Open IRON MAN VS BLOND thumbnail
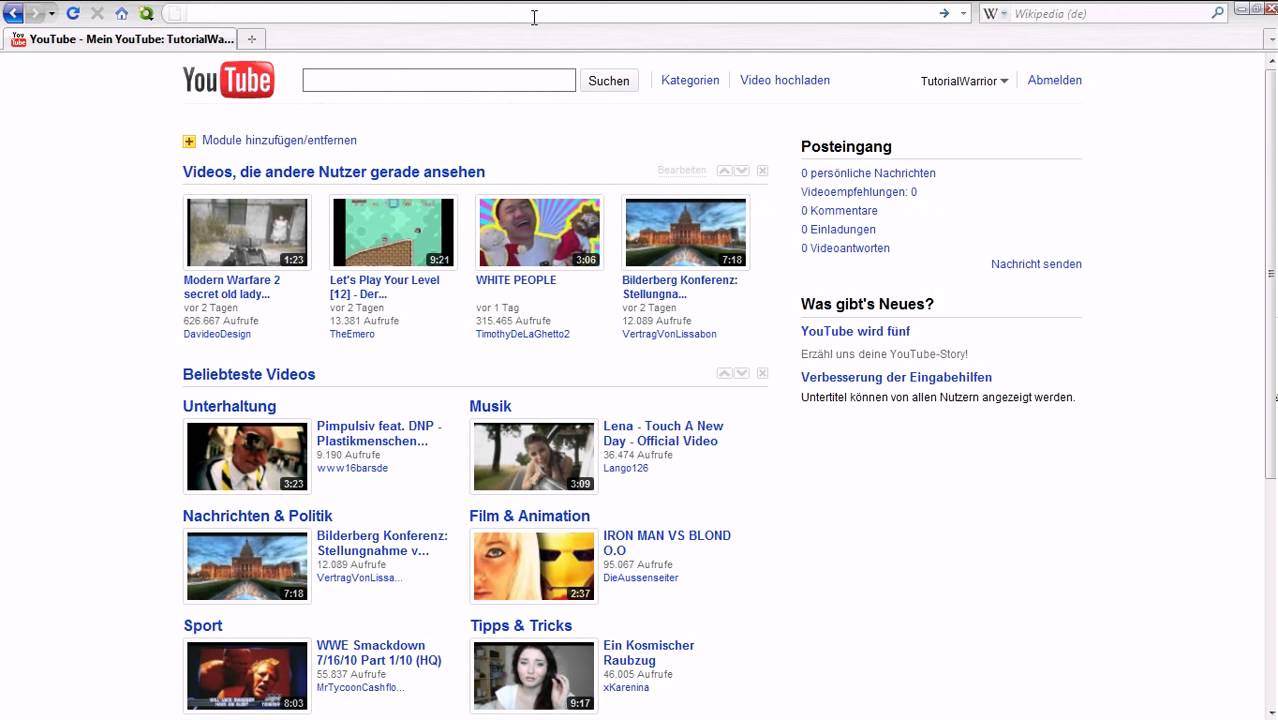Image resolution: width=1278 pixels, height=720 pixels. coord(533,567)
